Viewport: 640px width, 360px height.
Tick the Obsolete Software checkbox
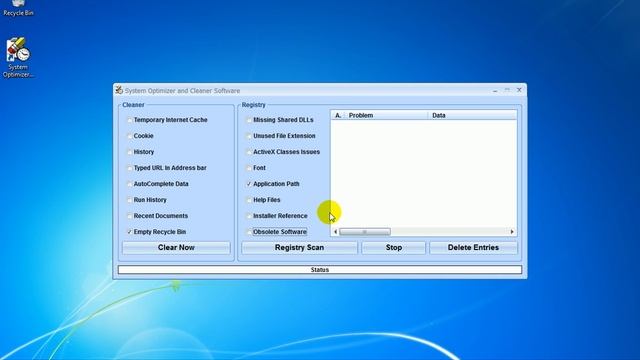(x=249, y=232)
